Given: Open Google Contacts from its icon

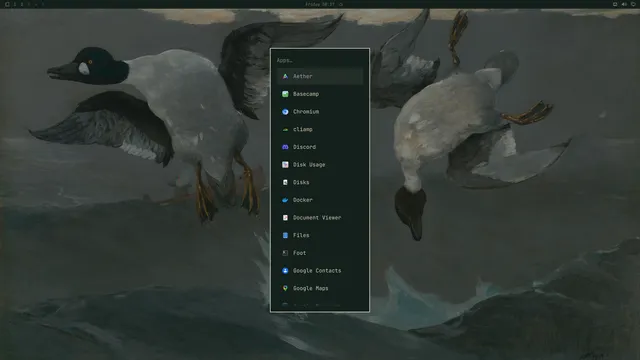Looking at the screenshot, I should coord(285,271).
